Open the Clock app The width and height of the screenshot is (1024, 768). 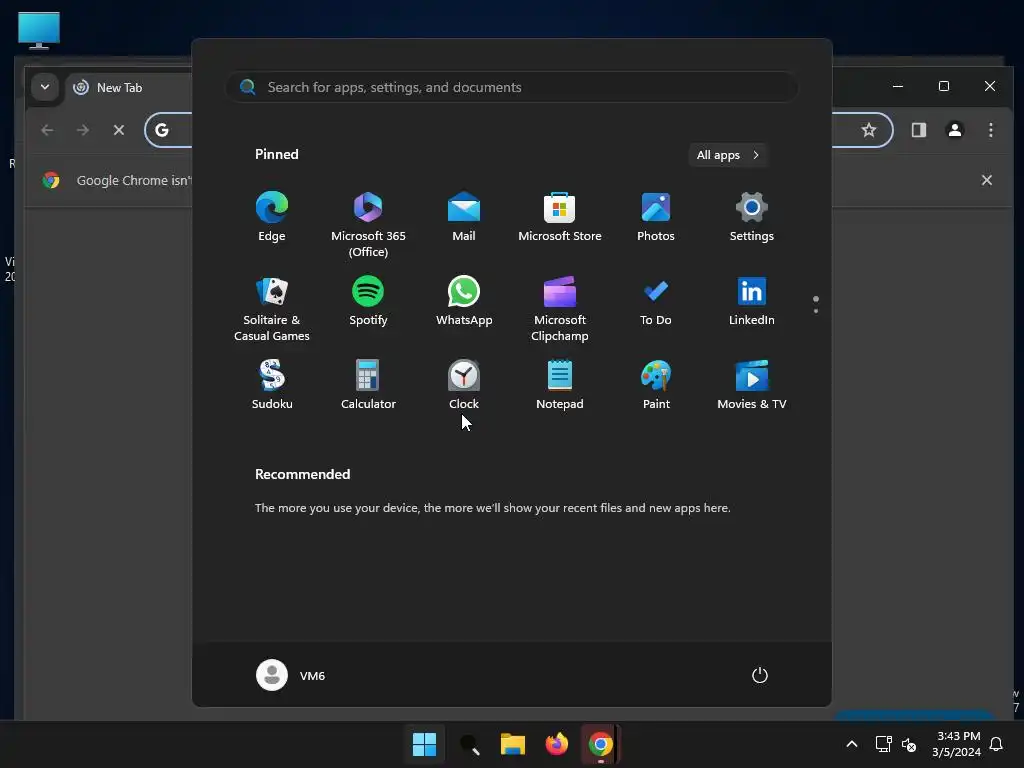464,385
